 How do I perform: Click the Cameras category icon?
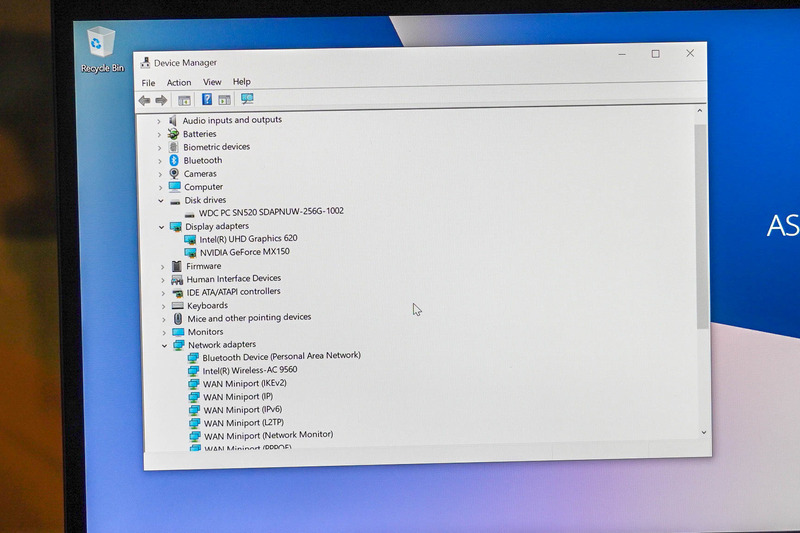(174, 173)
